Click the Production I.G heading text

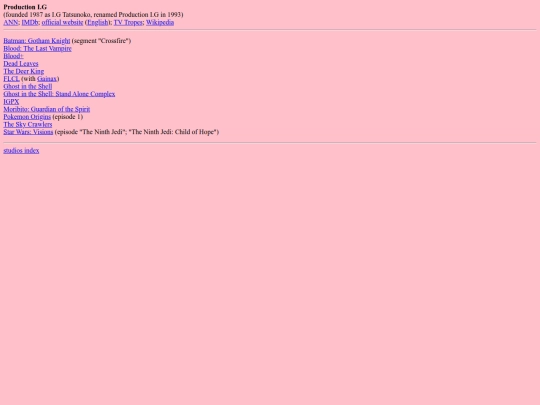[25, 7]
